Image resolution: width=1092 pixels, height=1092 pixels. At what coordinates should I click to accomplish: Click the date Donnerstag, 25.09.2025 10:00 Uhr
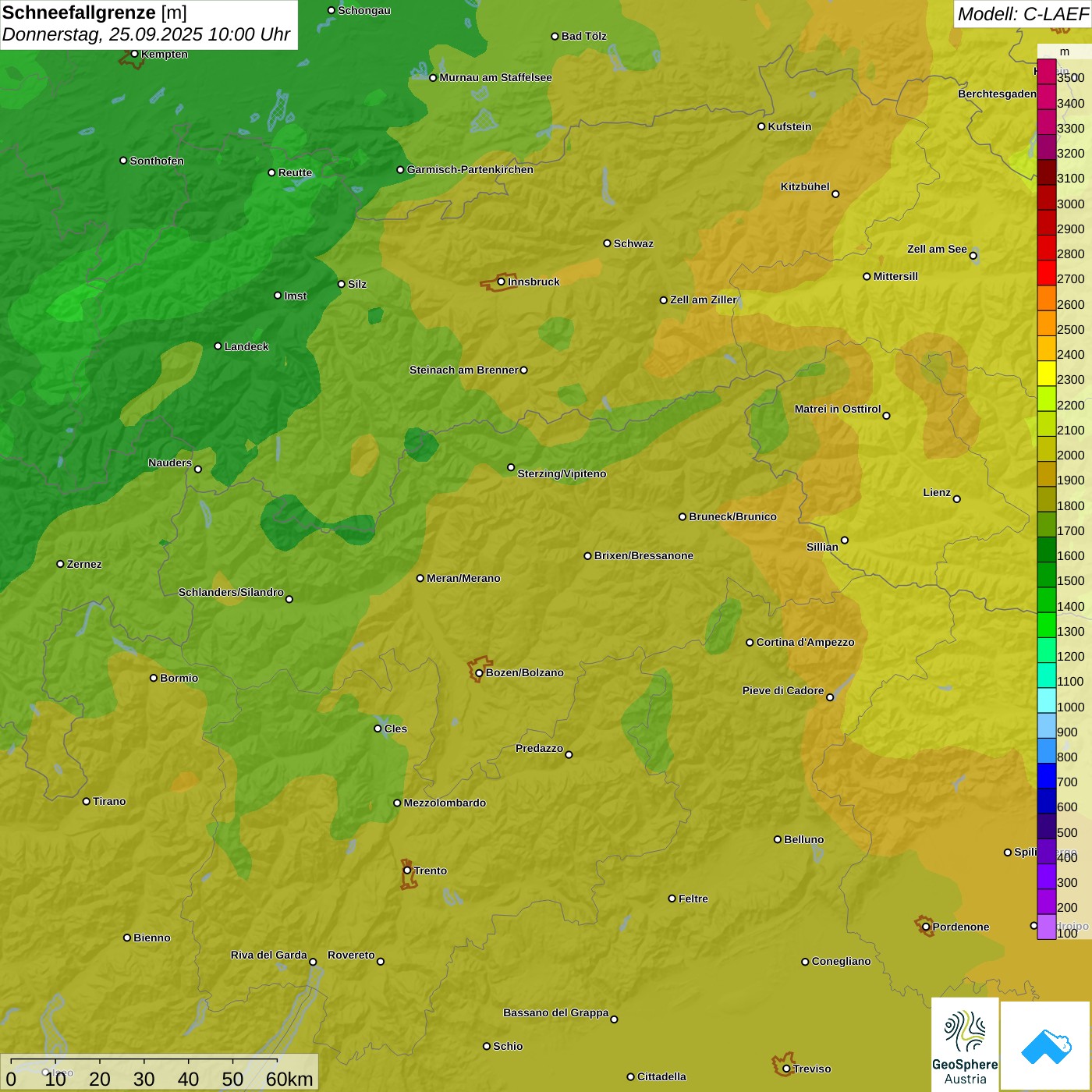pyautogui.click(x=146, y=34)
